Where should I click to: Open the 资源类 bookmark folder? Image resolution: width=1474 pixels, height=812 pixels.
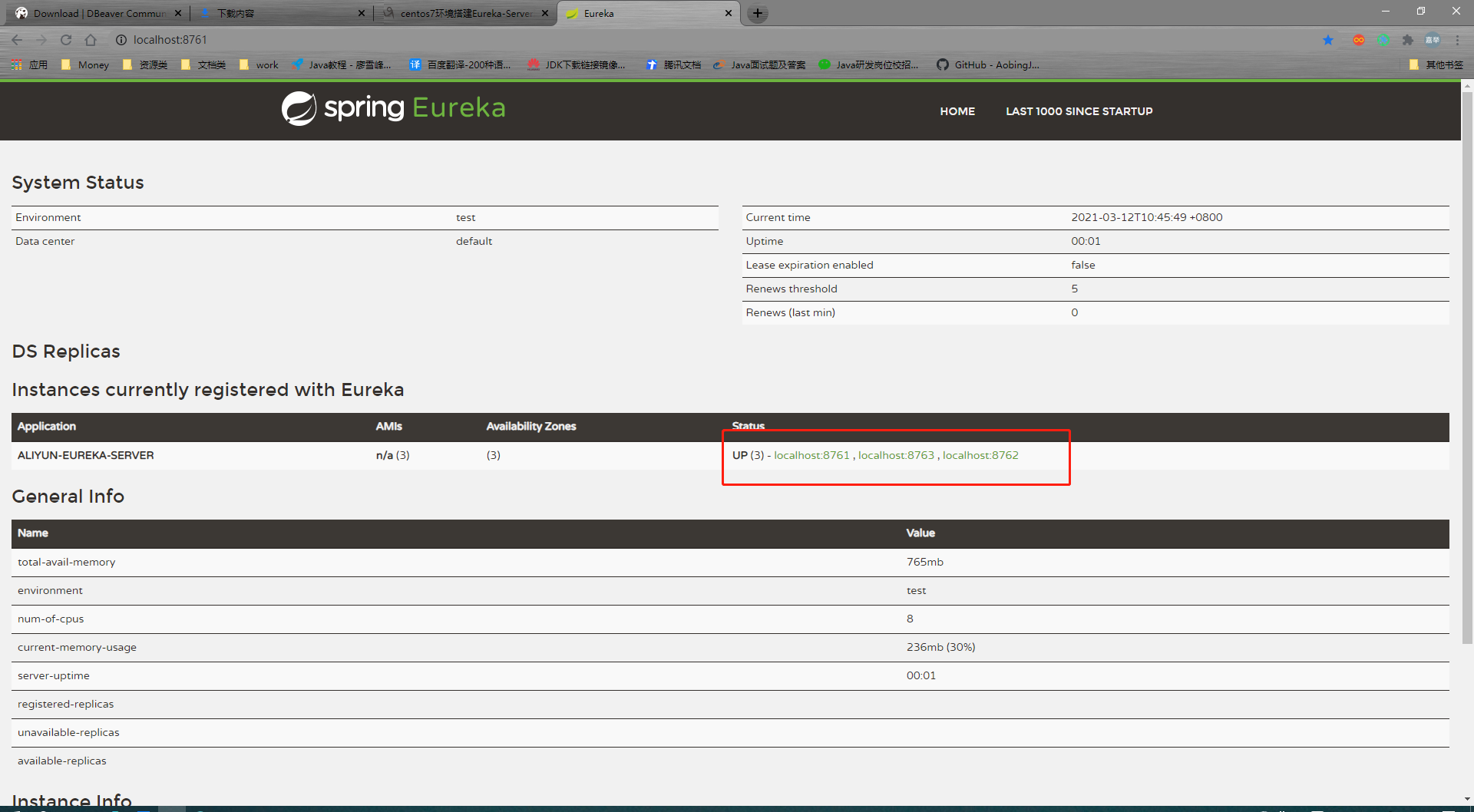145,65
